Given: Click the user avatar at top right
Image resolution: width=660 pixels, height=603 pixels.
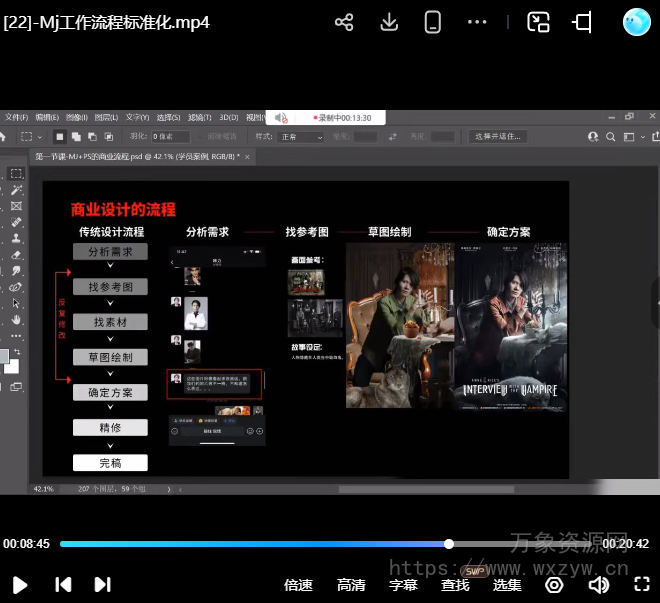Looking at the screenshot, I should [636, 22].
